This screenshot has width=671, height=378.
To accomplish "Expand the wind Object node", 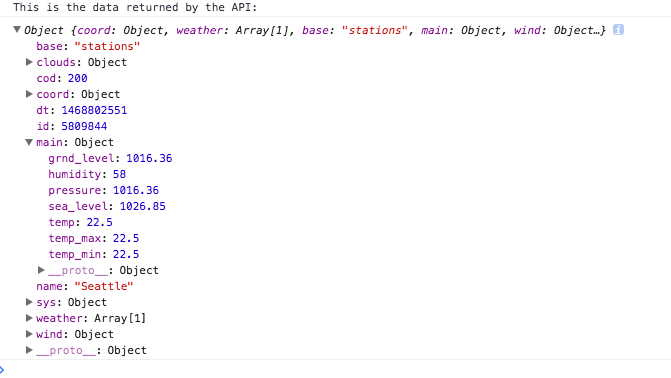I will coord(29,334).
